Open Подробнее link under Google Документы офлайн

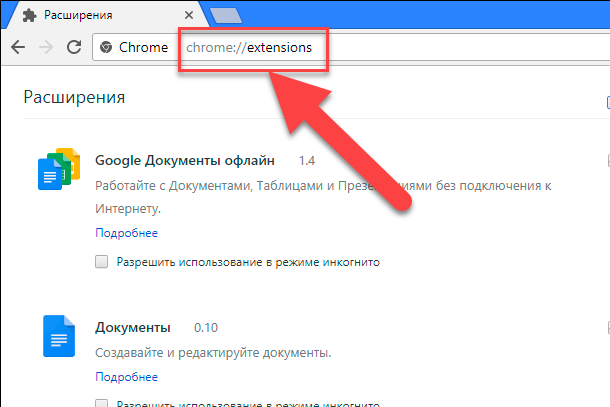126,233
